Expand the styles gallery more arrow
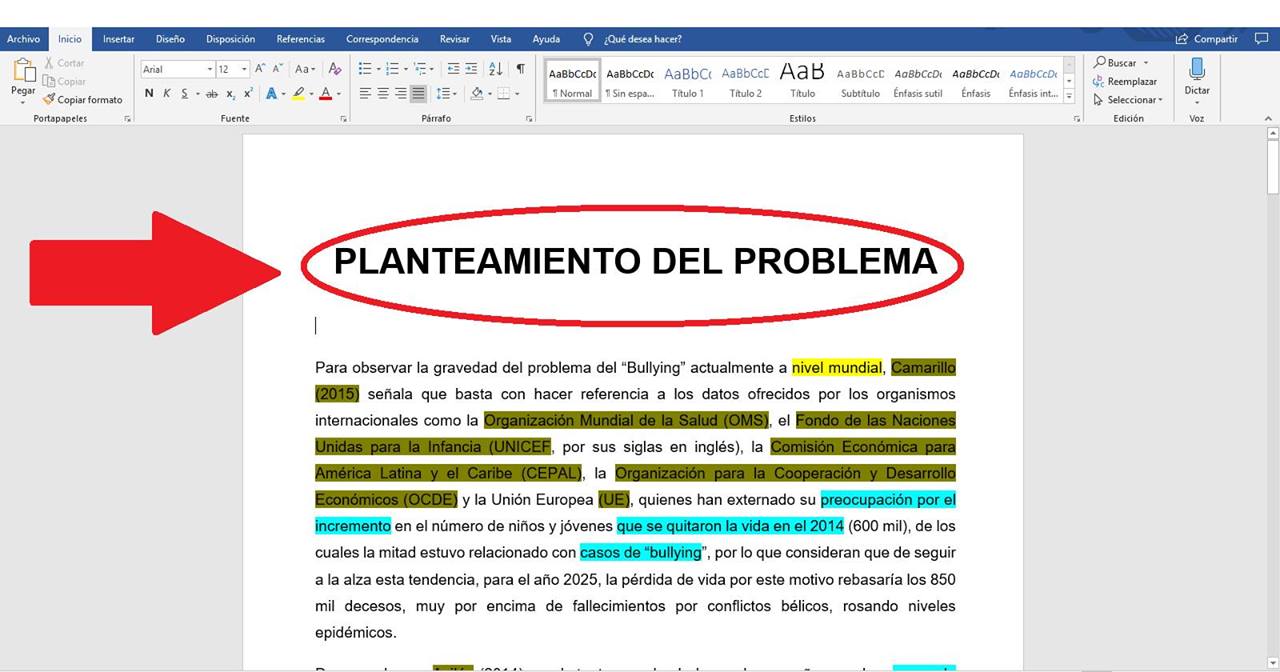This screenshot has width=1280, height=672. coord(1069,96)
